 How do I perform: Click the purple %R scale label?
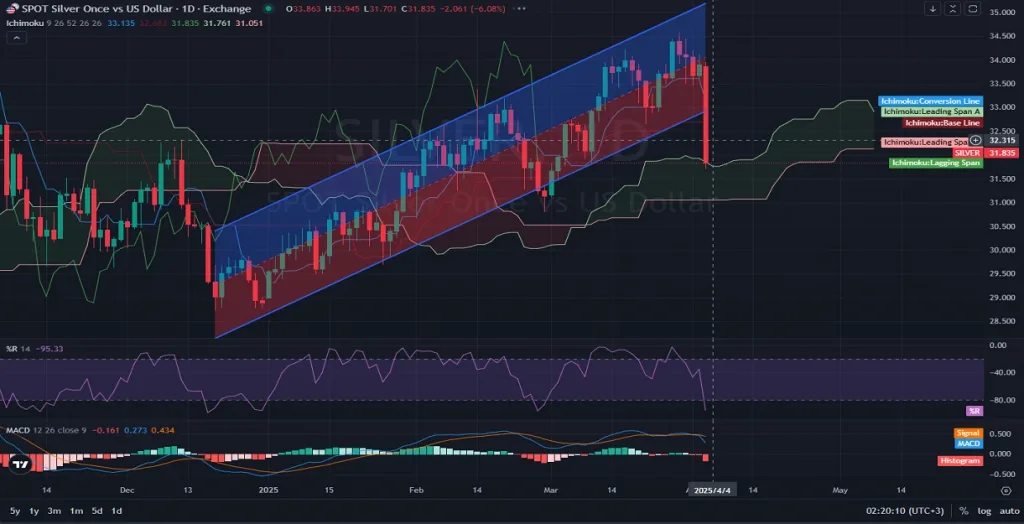tap(974, 411)
